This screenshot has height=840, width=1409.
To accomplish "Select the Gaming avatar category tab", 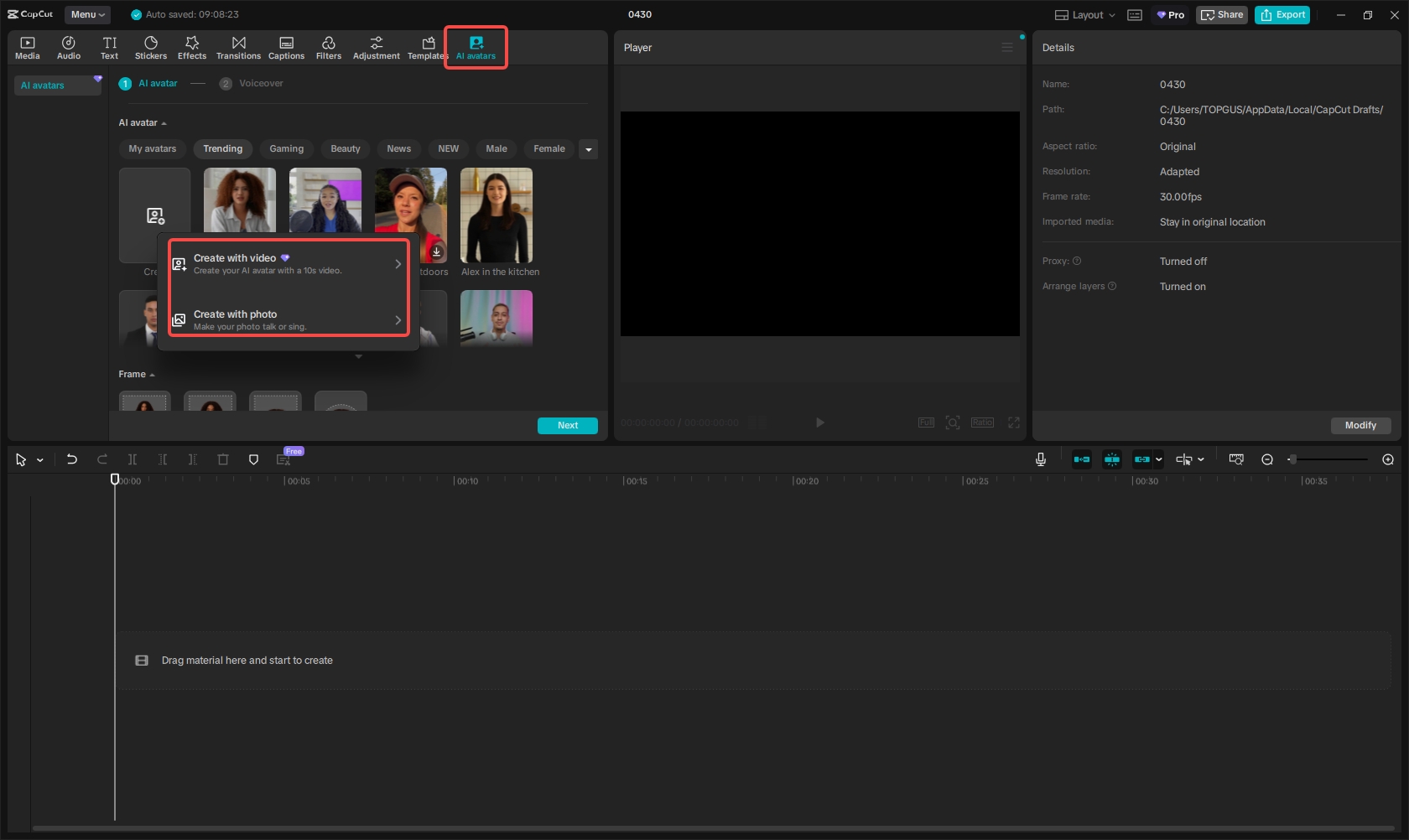I will tap(286, 149).
